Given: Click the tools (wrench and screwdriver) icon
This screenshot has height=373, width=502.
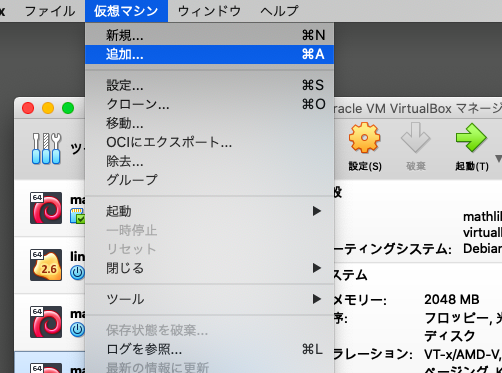Looking at the screenshot, I should pos(46,148).
